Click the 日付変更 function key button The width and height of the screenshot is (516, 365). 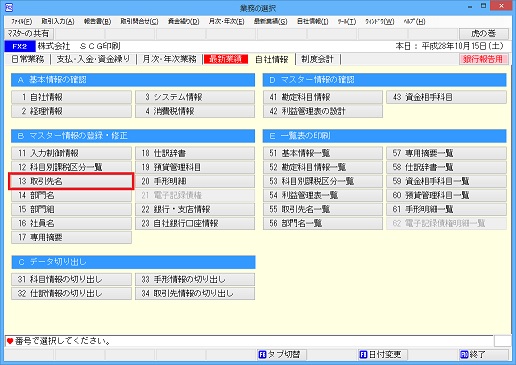(383, 354)
